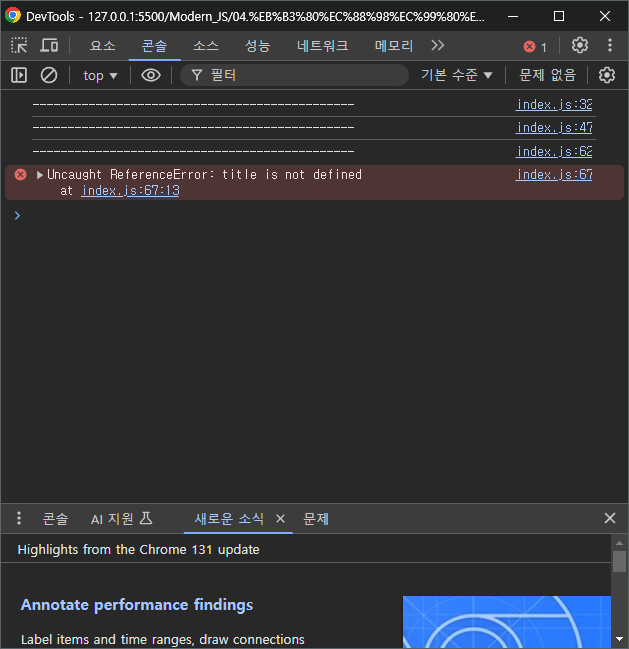Click the AI 지원 flask icon
629x649 pixels.
pyautogui.click(x=146, y=518)
